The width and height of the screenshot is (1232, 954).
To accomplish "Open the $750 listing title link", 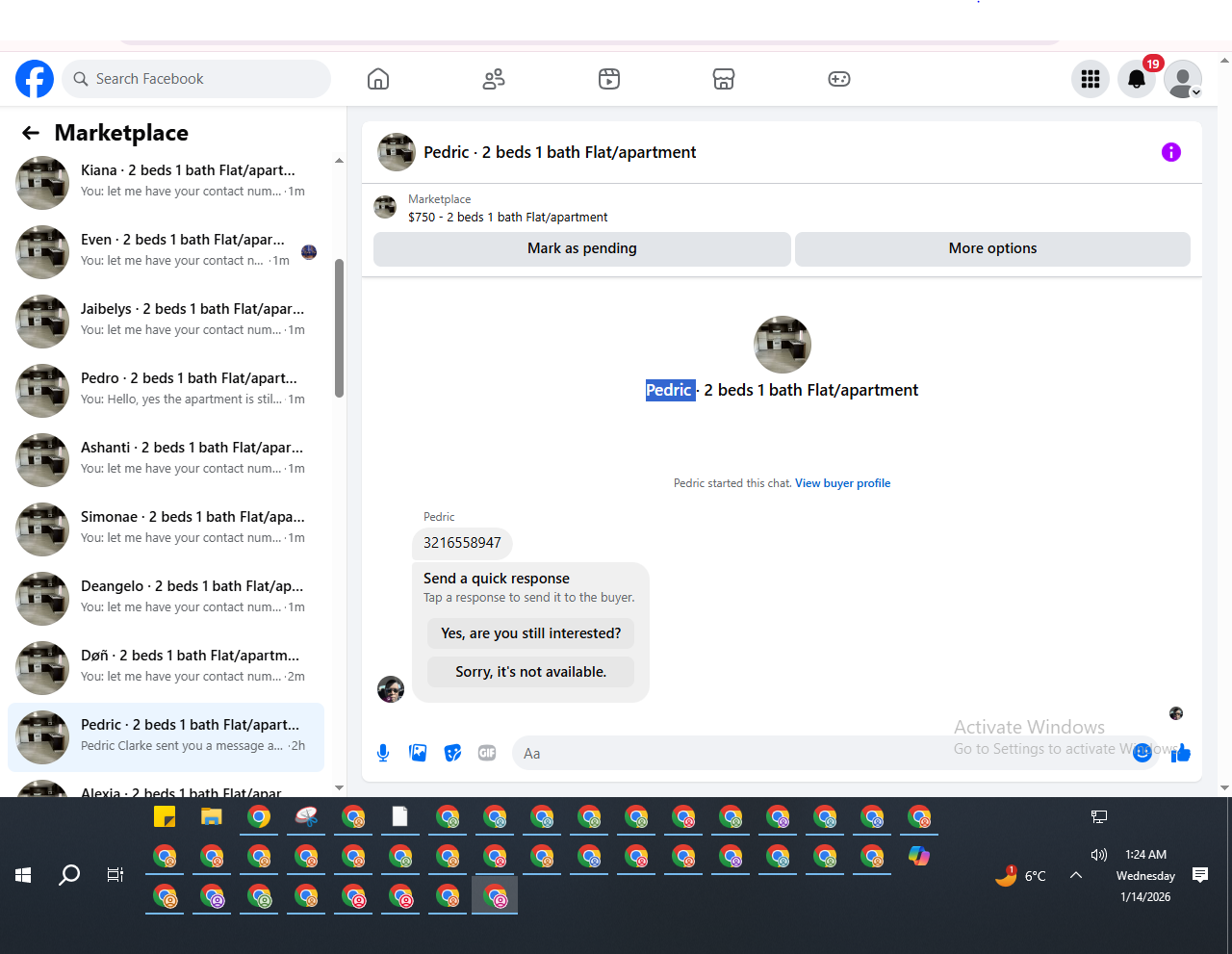I will [x=508, y=218].
